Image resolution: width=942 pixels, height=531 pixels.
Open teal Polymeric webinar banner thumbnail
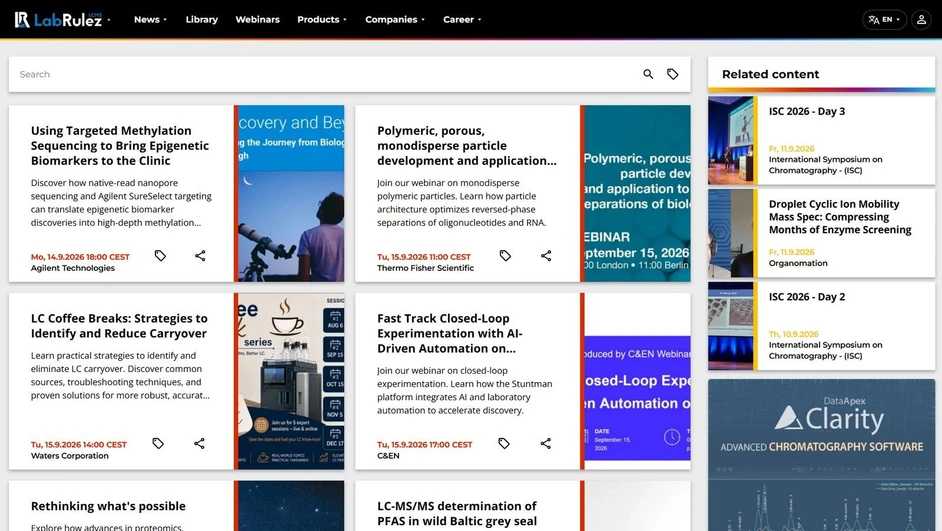tap(637, 193)
